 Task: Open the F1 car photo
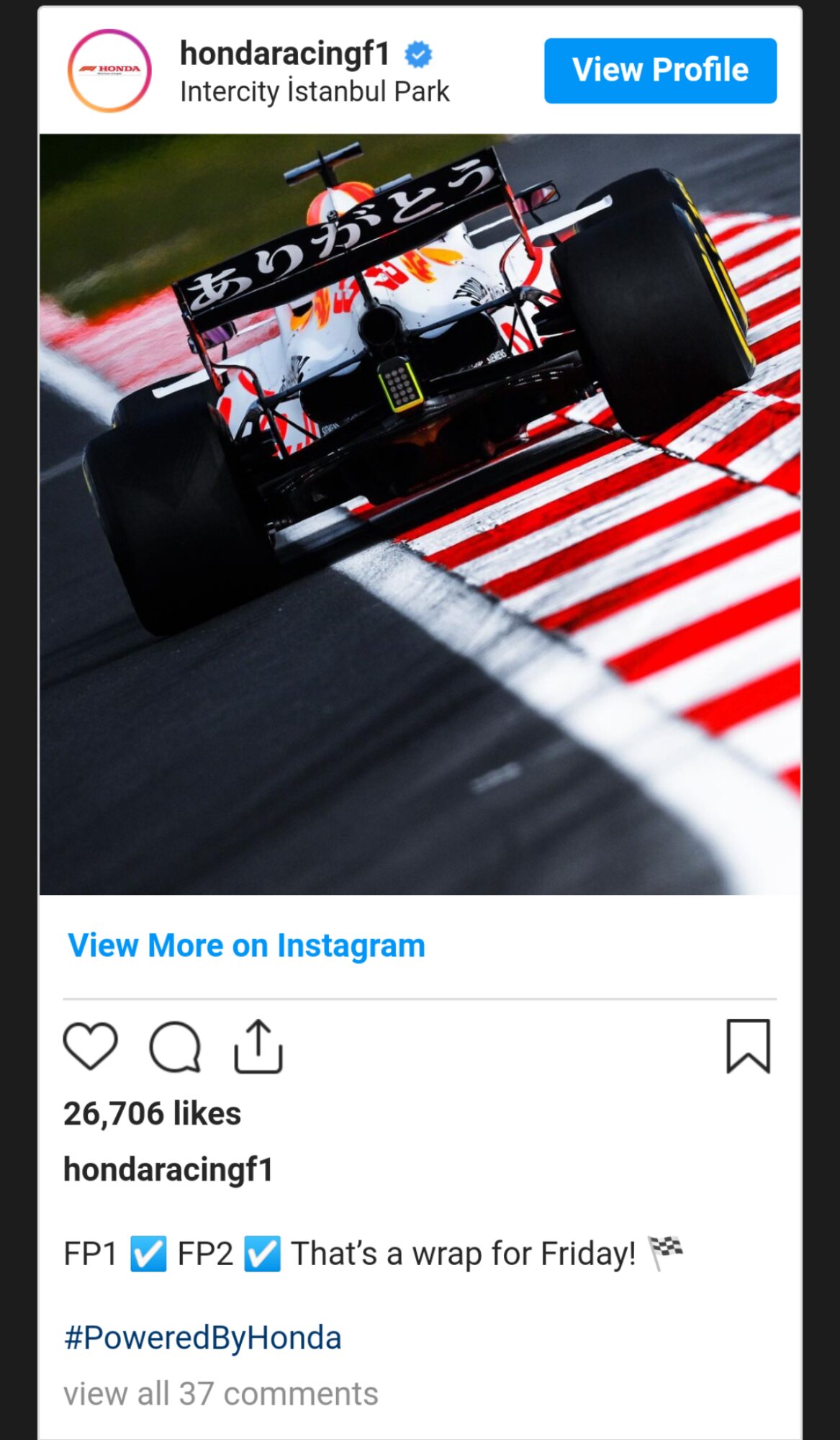pos(420,514)
